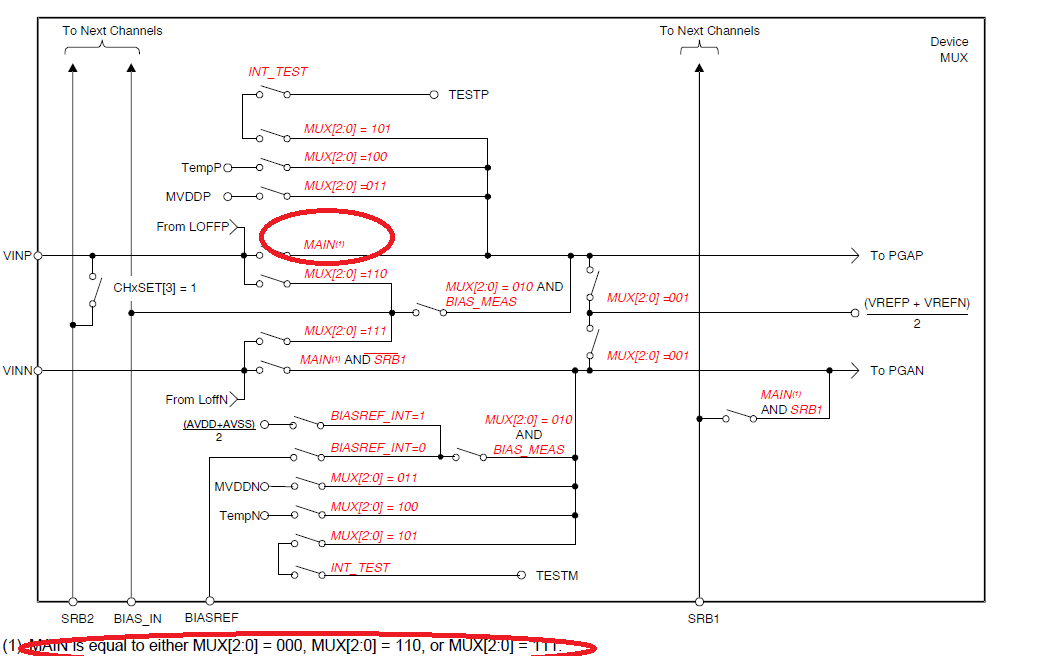
Task: Click the CHxSET[3] = 1 label
Action: click(x=155, y=288)
